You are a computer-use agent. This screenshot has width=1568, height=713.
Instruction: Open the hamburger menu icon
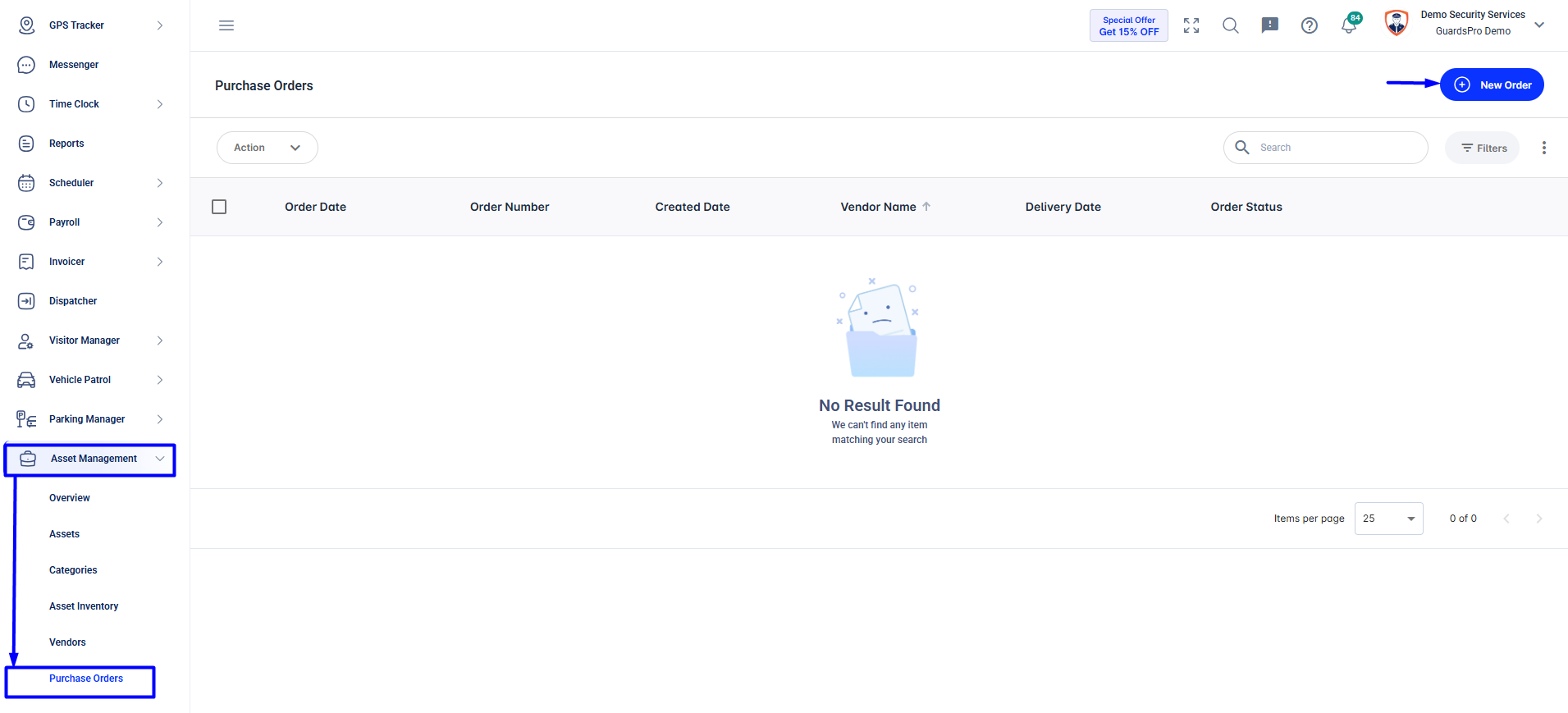click(x=226, y=25)
